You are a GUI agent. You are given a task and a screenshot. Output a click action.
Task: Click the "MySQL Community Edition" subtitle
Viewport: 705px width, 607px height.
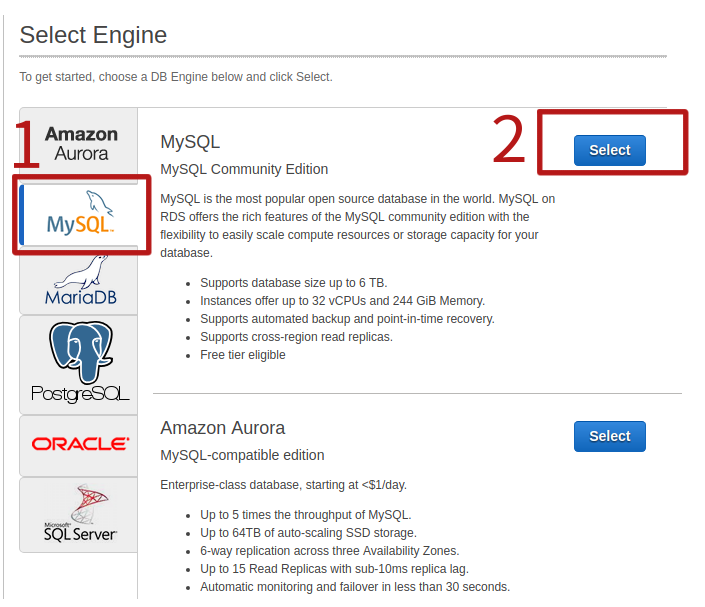(244, 169)
